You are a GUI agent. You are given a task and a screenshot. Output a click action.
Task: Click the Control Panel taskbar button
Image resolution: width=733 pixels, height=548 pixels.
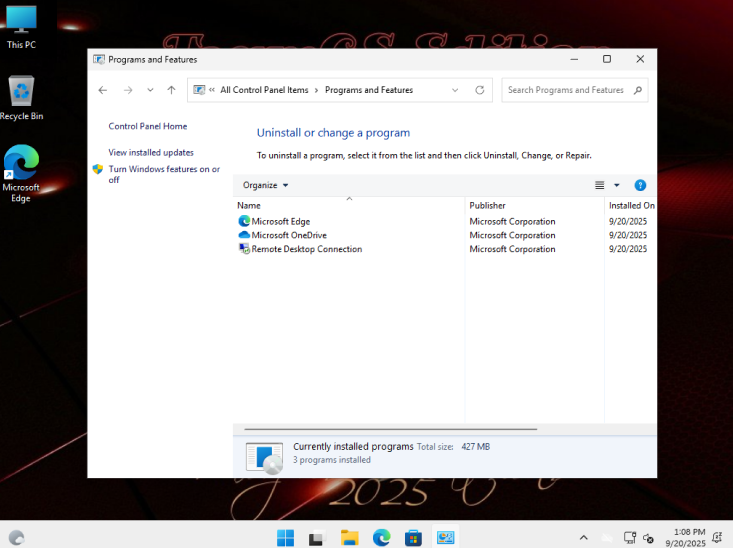445,537
